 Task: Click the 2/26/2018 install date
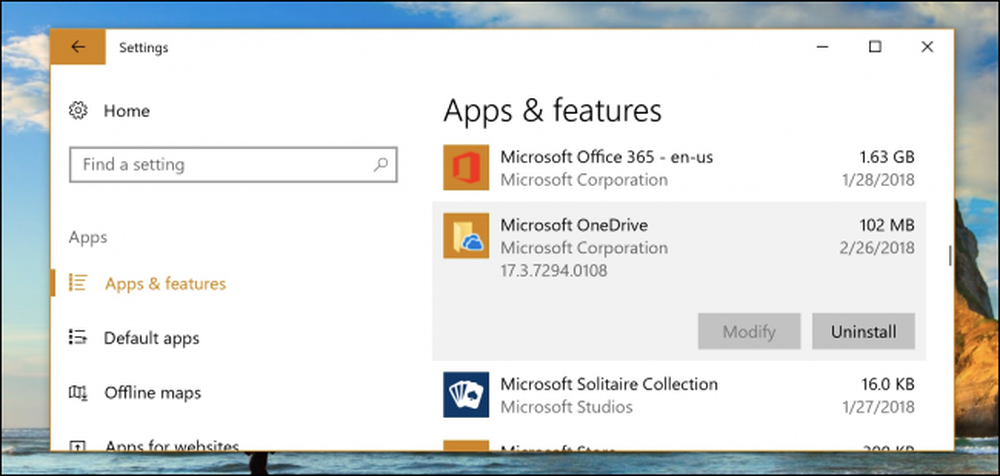coord(877,248)
